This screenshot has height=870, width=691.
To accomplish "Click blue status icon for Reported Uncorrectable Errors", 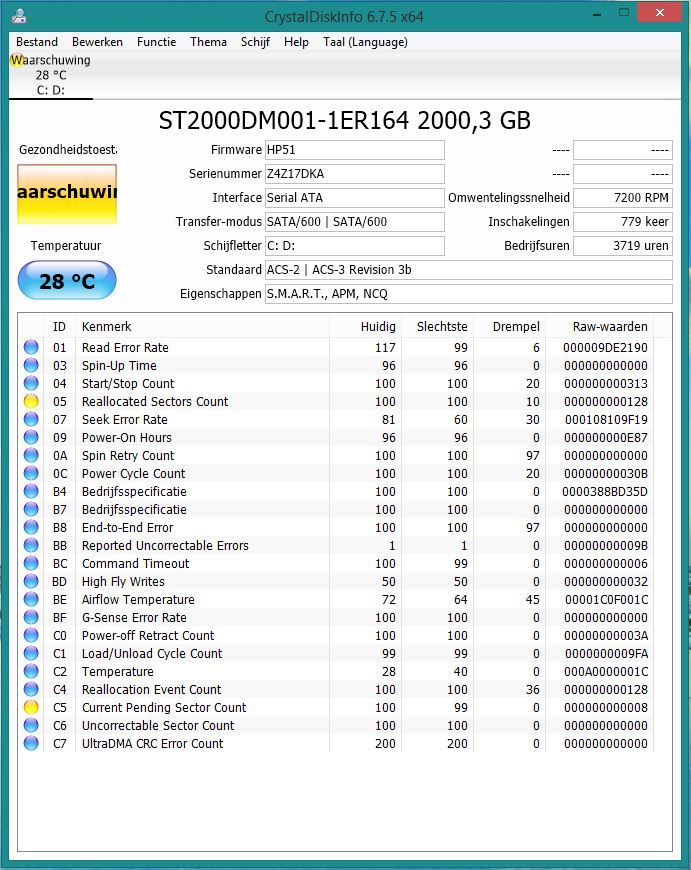I will tap(31, 545).
